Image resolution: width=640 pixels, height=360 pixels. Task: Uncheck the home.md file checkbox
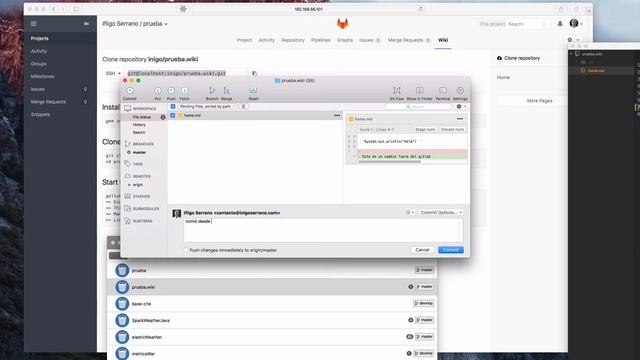click(x=173, y=116)
